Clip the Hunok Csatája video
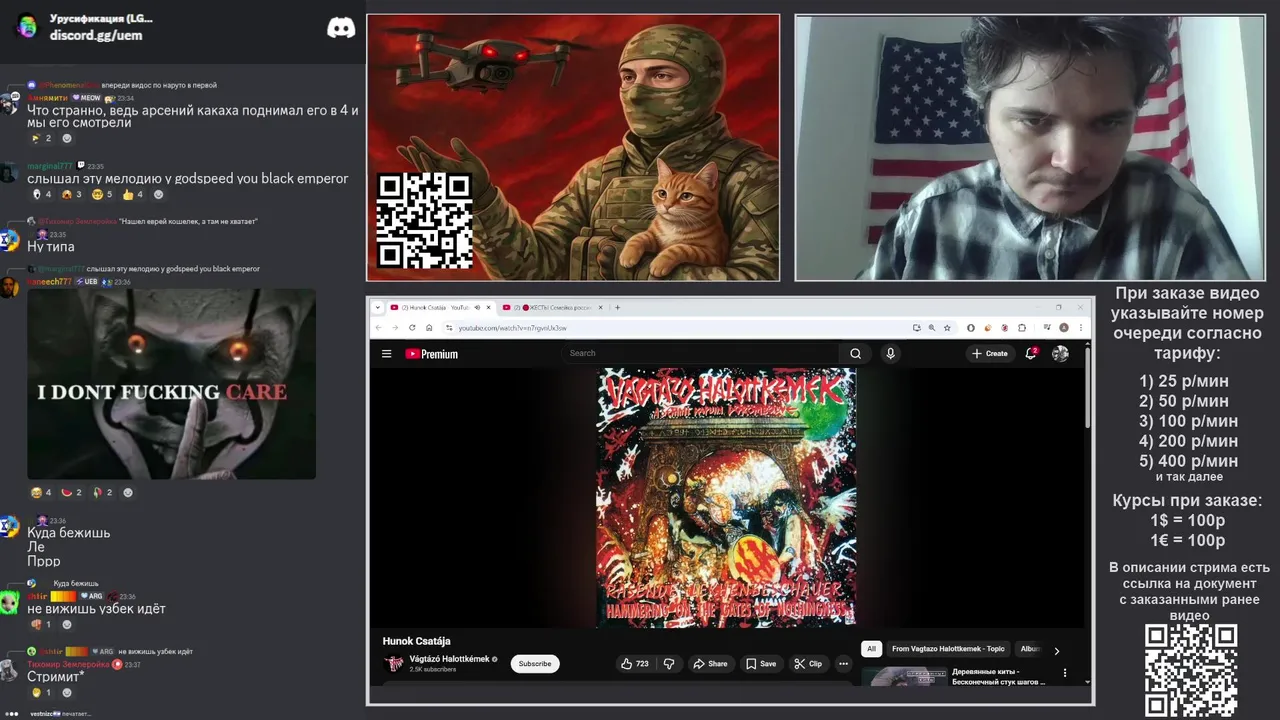1280x720 pixels. click(808, 663)
